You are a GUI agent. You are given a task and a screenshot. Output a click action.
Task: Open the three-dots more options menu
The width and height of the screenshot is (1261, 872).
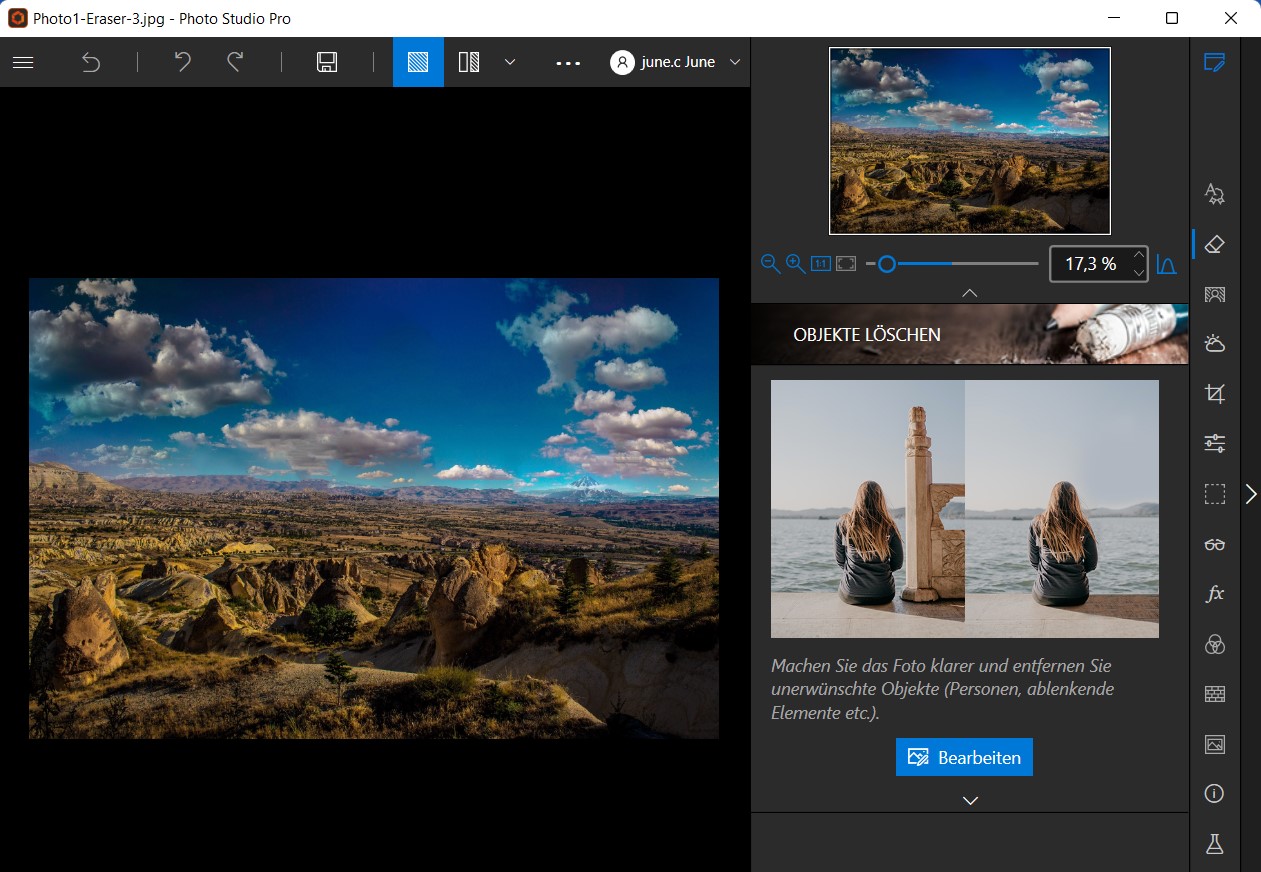click(568, 63)
